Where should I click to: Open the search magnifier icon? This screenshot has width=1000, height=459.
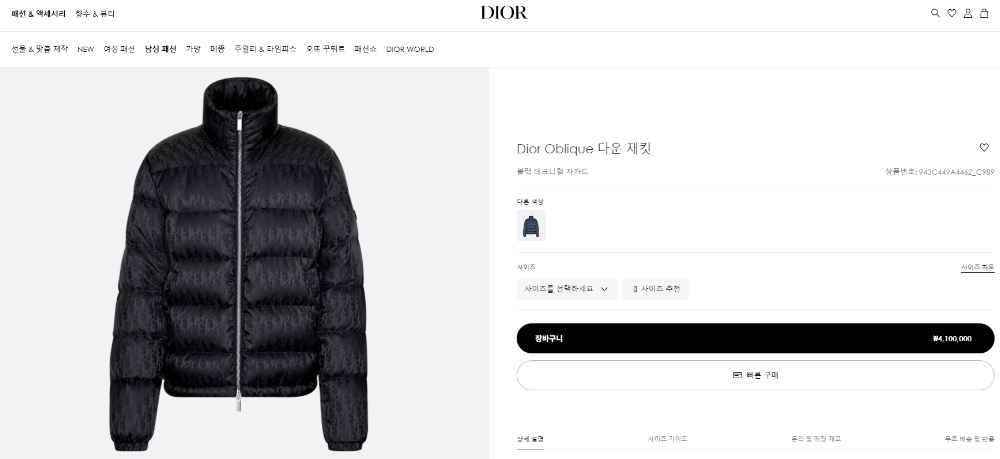pyautogui.click(x=936, y=13)
